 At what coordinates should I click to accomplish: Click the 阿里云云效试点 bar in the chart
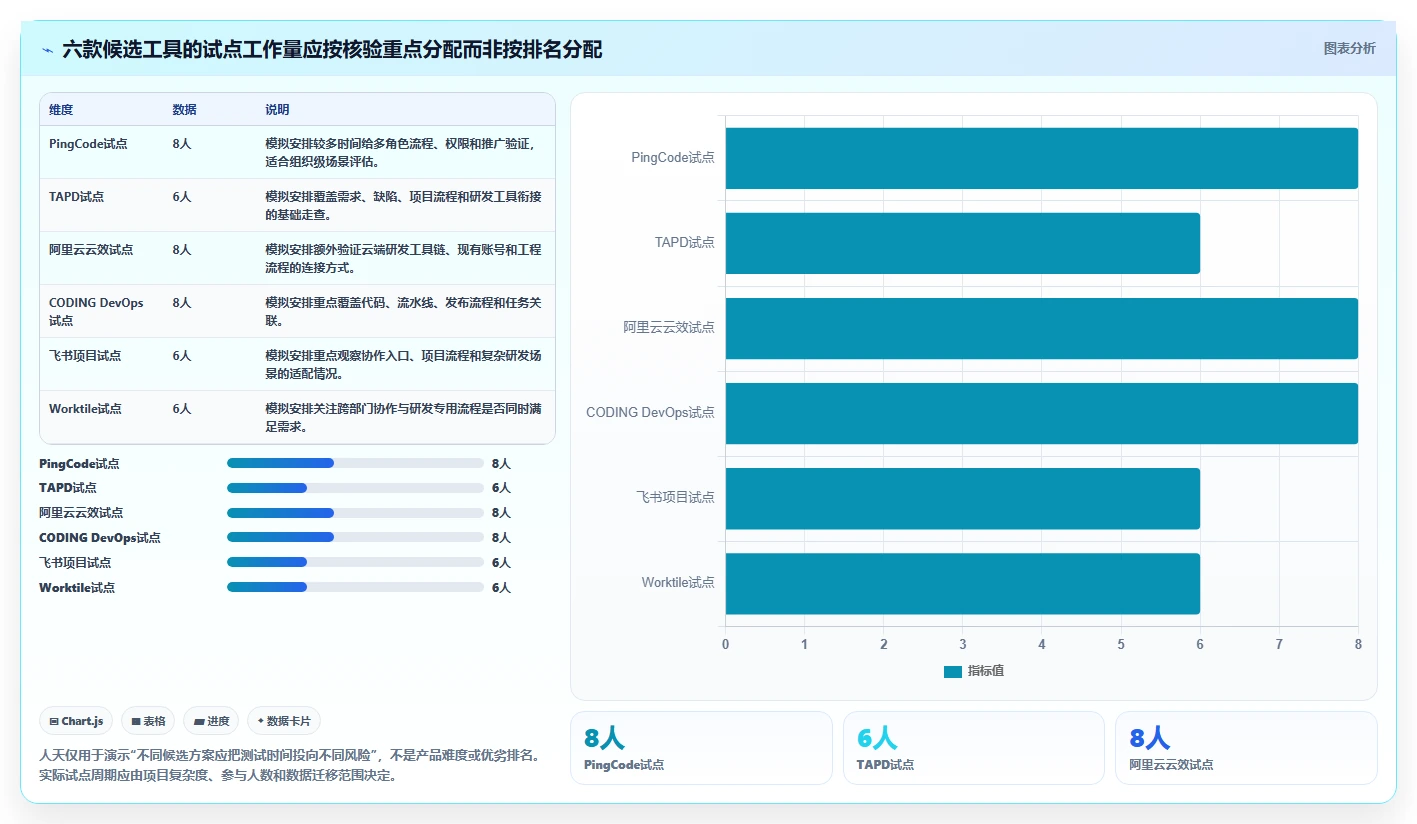(x=1041, y=328)
